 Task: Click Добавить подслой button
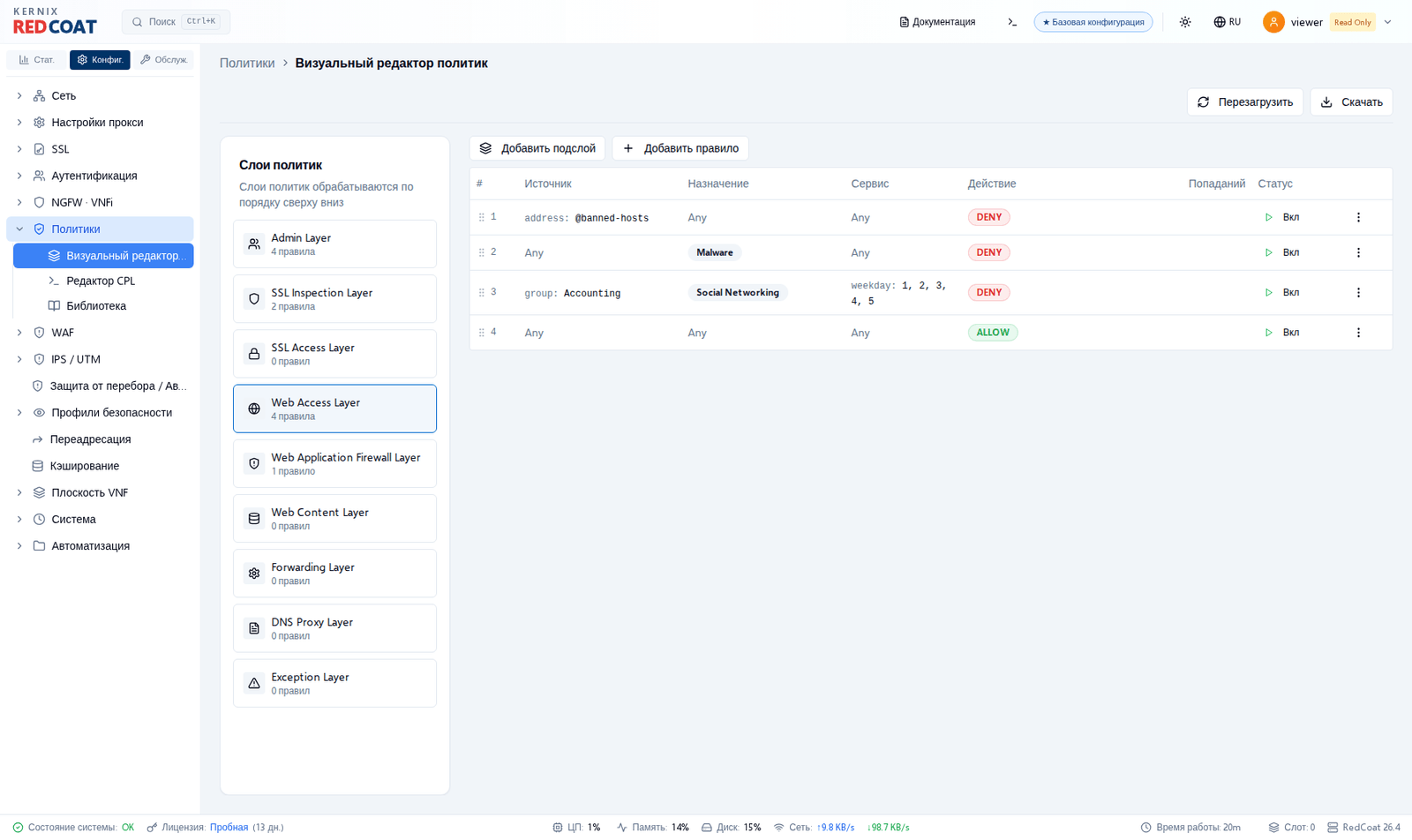click(537, 148)
